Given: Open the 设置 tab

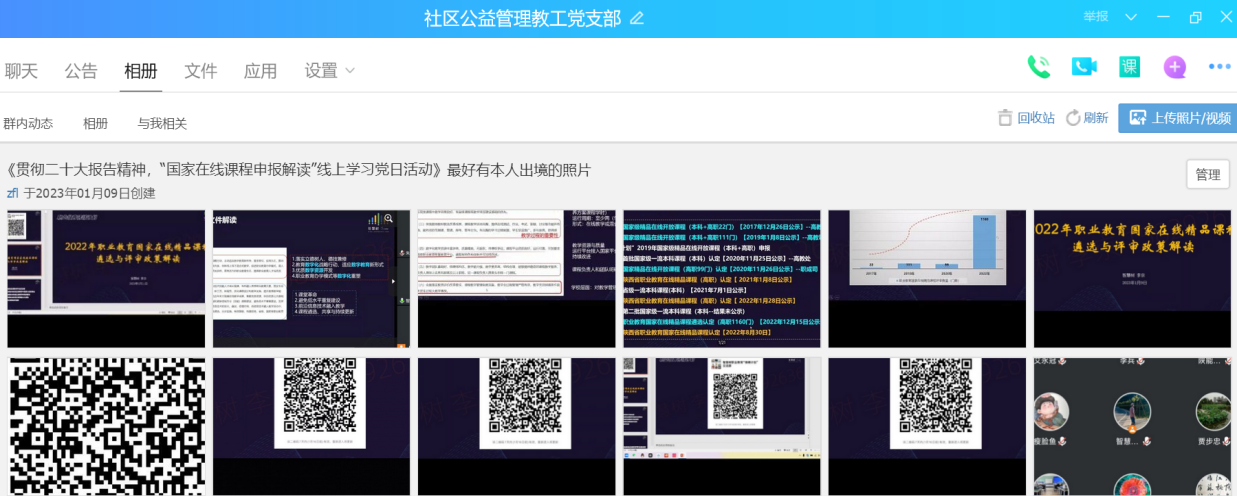Looking at the screenshot, I should 321,70.
